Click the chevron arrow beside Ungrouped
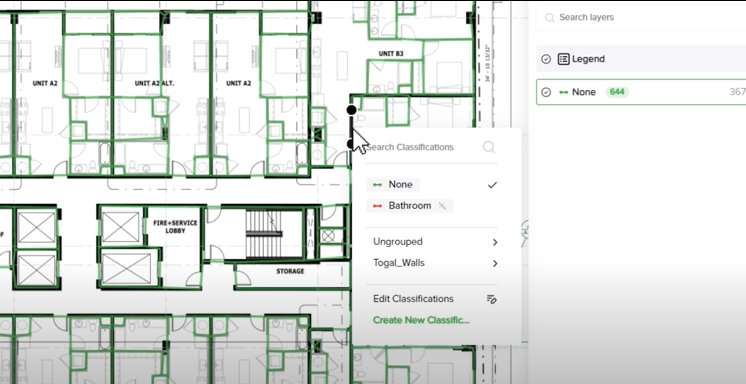The image size is (746, 384). pyautogui.click(x=495, y=242)
